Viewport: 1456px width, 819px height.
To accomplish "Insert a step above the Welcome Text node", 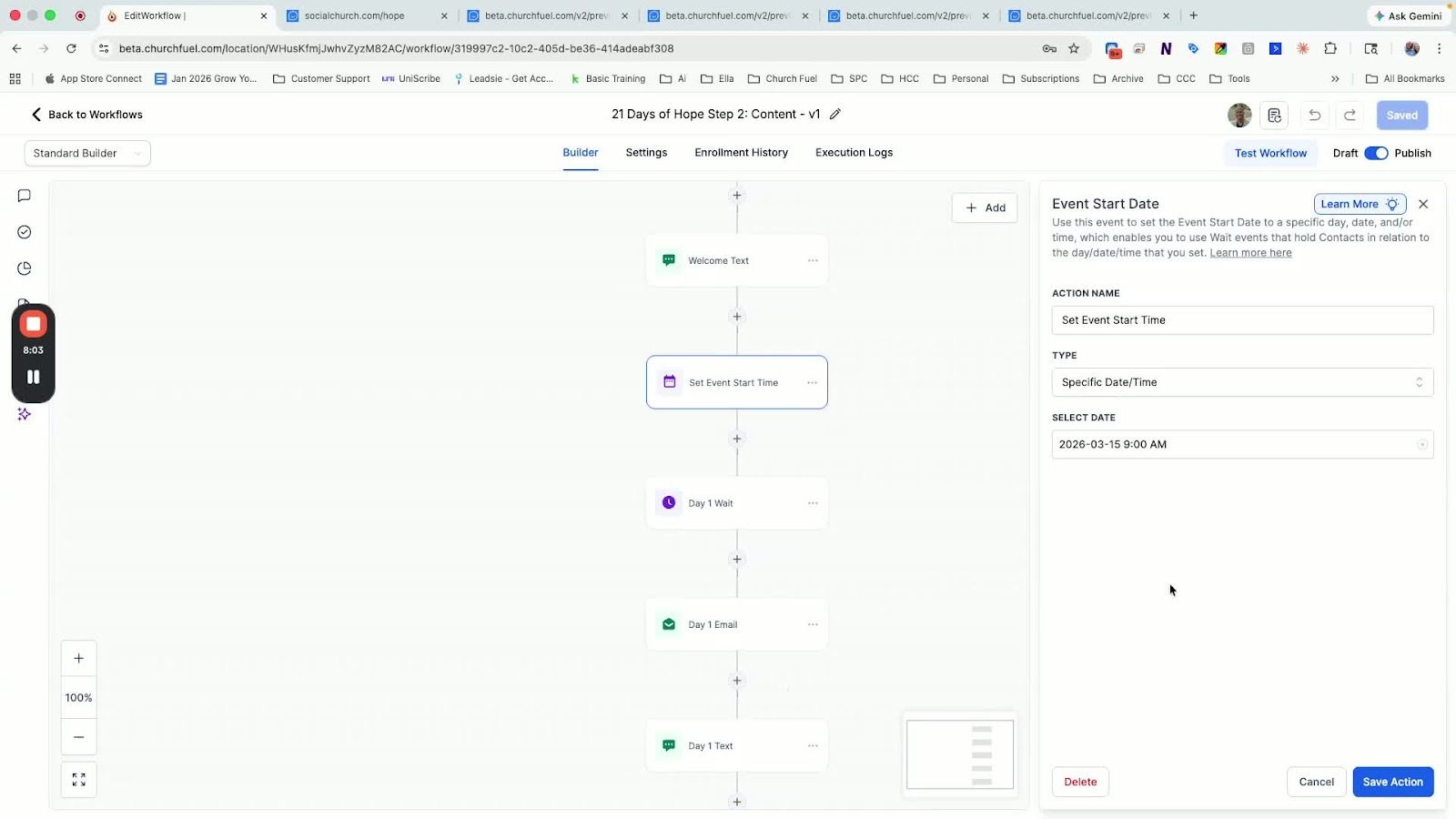I will point(737,195).
